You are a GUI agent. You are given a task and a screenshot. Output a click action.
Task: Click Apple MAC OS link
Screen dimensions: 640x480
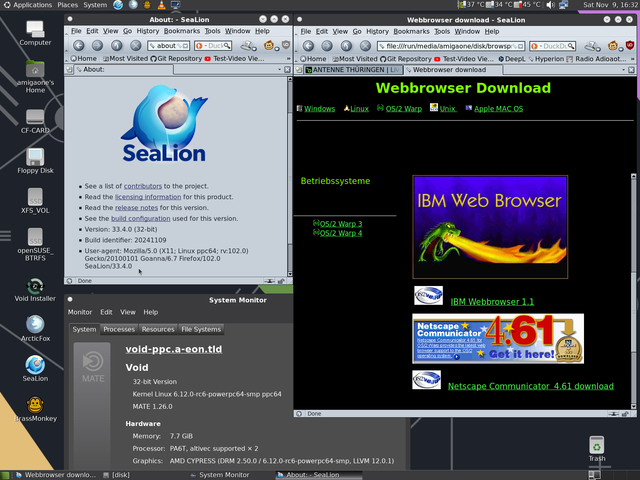(498, 109)
